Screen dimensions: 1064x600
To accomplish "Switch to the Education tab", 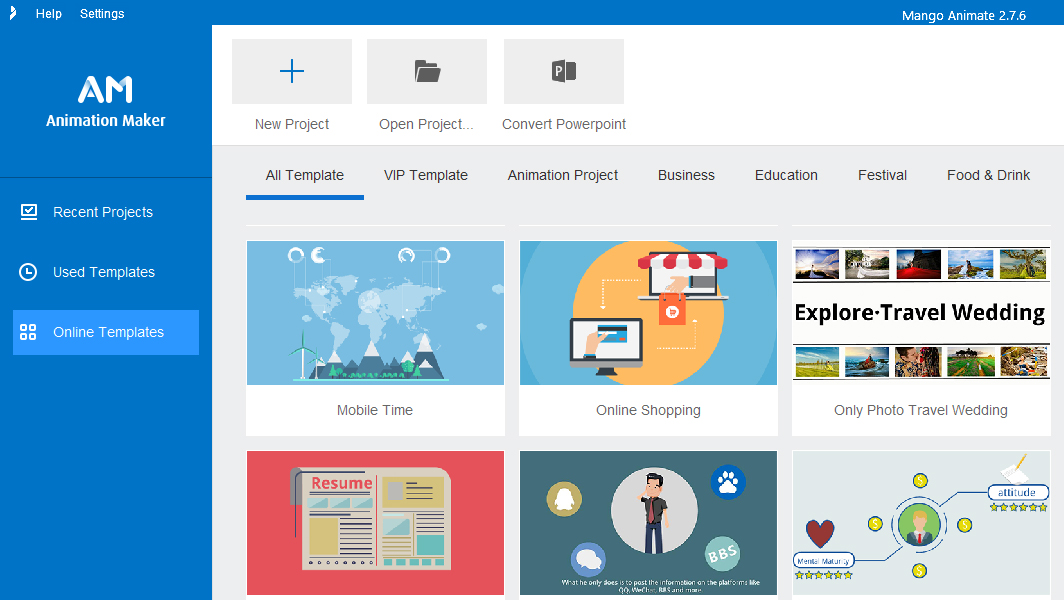I will (x=786, y=175).
